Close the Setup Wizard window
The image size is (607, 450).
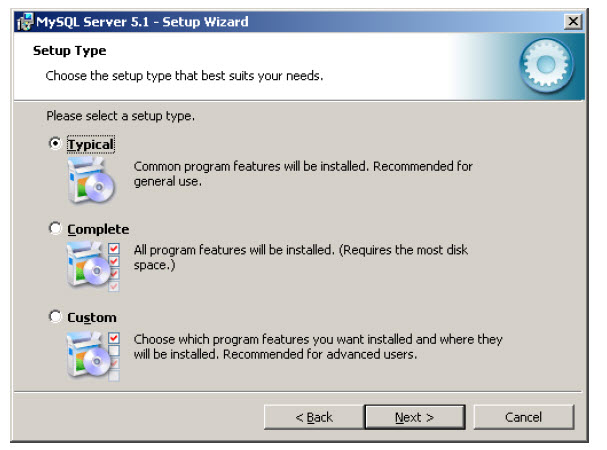573,21
